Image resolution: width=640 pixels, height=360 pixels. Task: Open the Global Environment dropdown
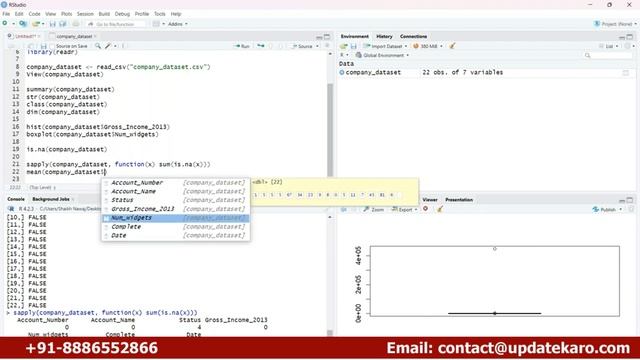click(382, 55)
